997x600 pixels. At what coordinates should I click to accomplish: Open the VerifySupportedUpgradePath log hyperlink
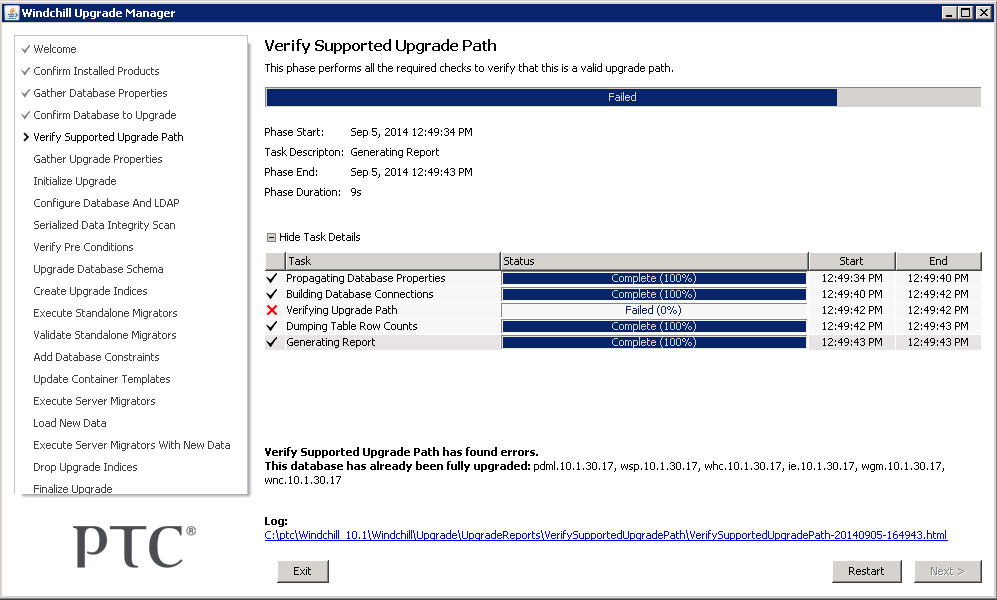(x=605, y=535)
